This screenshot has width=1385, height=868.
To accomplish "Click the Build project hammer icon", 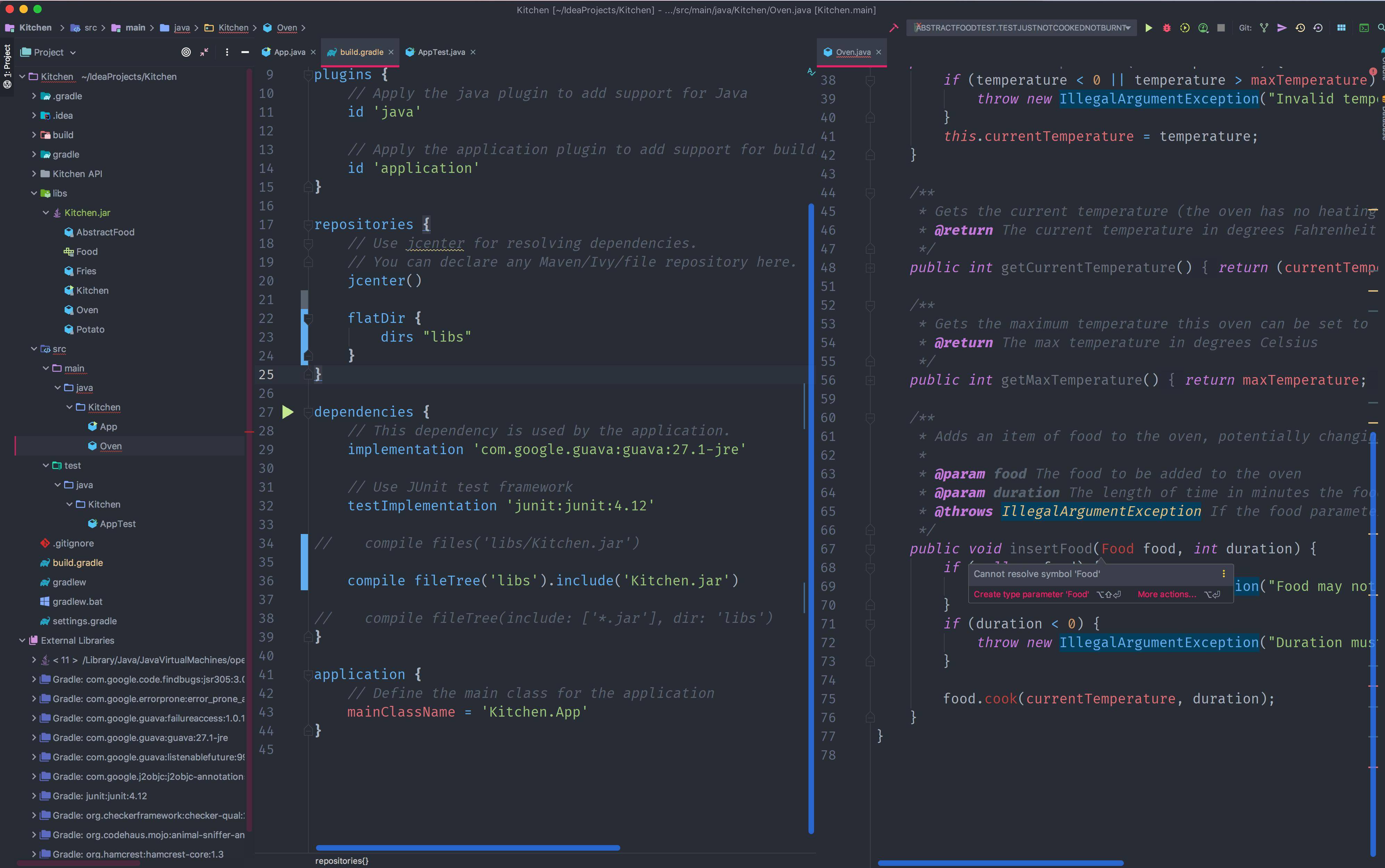I will point(894,27).
